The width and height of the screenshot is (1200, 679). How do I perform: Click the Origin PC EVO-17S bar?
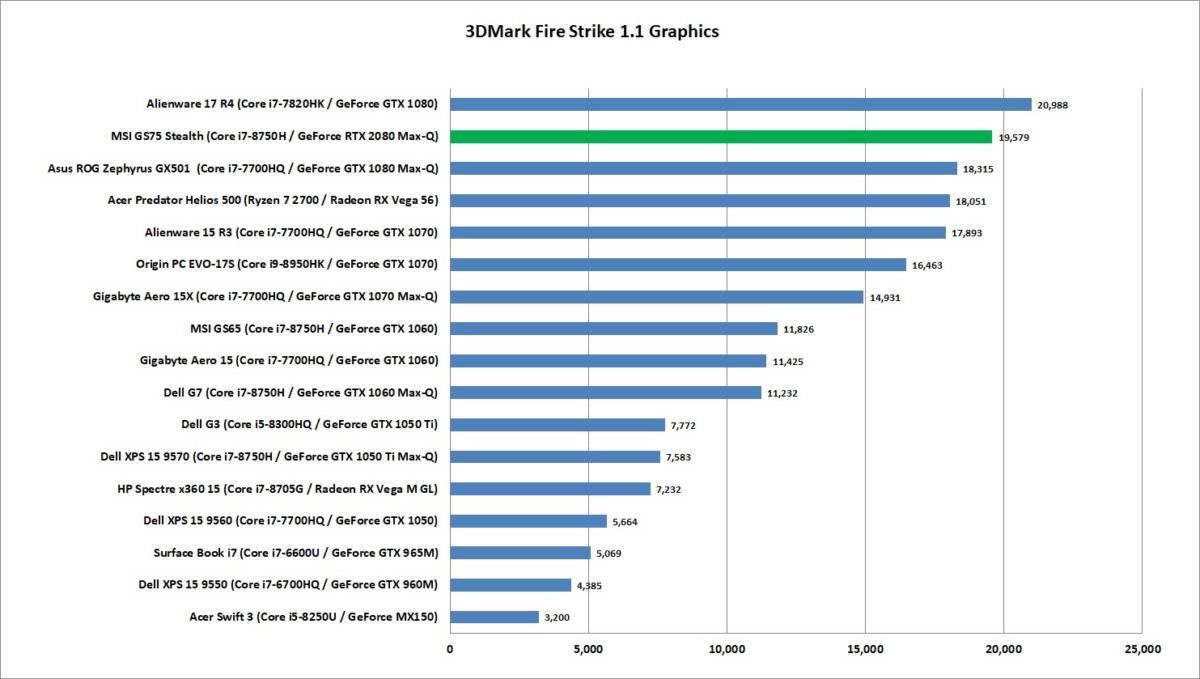[x=678, y=264]
